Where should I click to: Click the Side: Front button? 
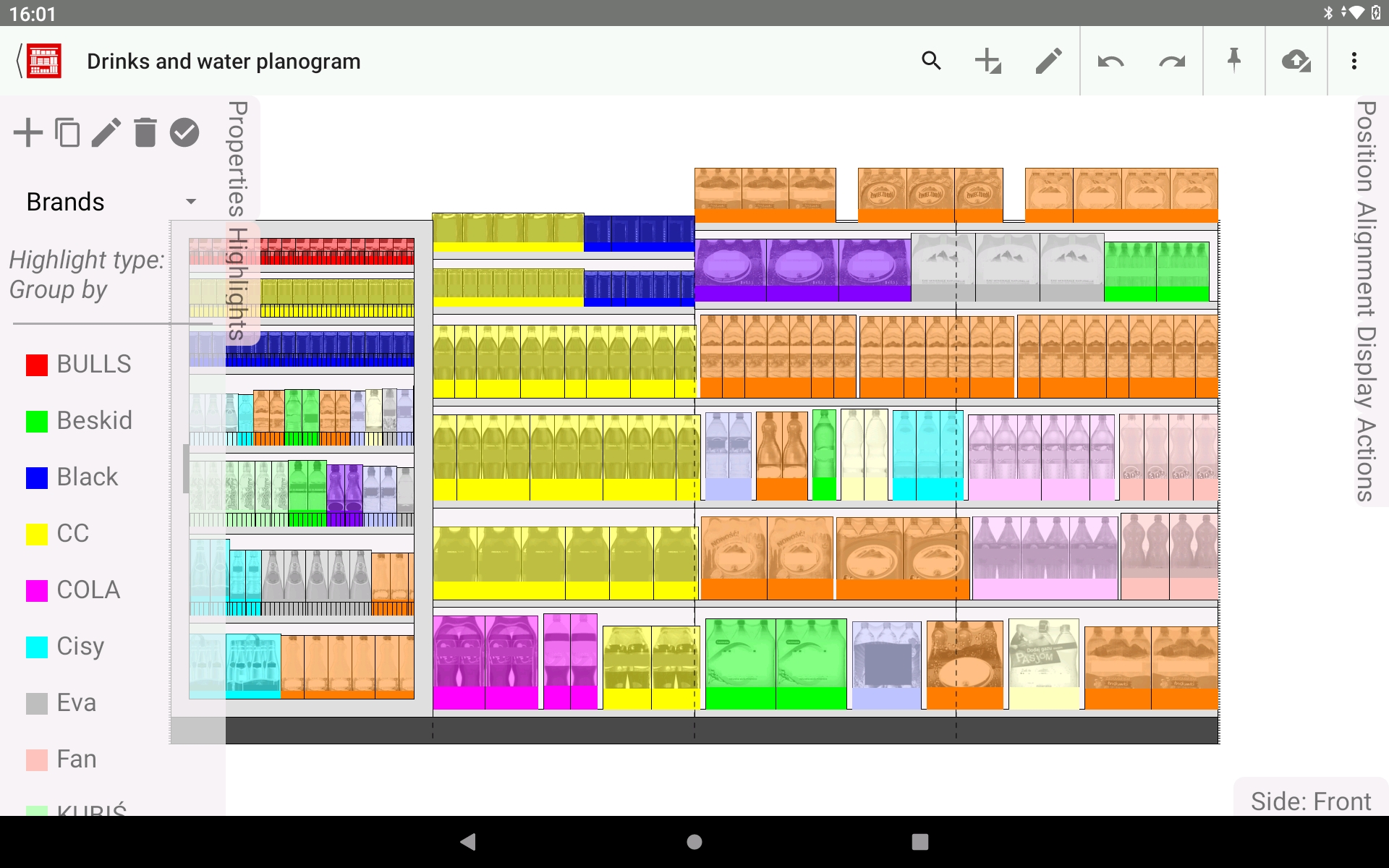click(x=1310, y=801)
